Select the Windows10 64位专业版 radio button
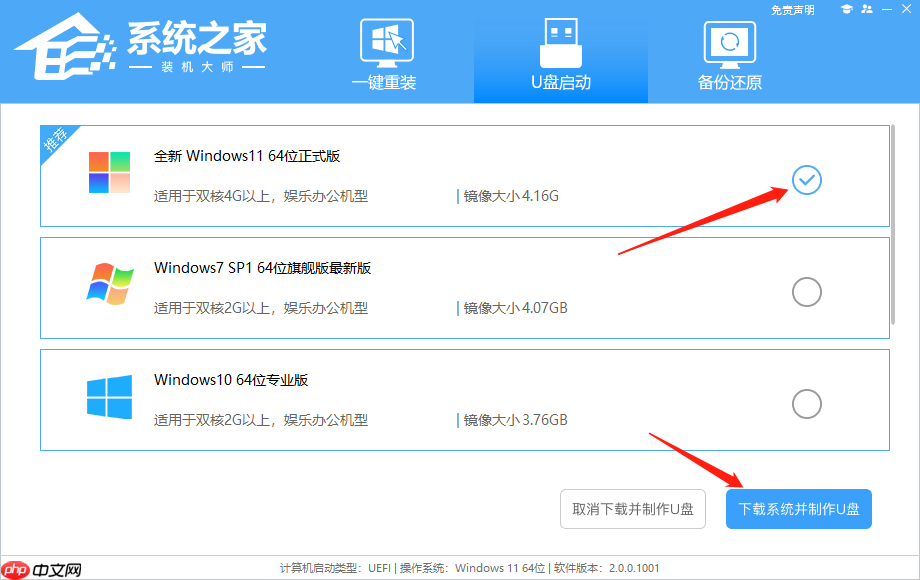Image resolution: width=920 pixels, height=580 pixels. point(807,404)
